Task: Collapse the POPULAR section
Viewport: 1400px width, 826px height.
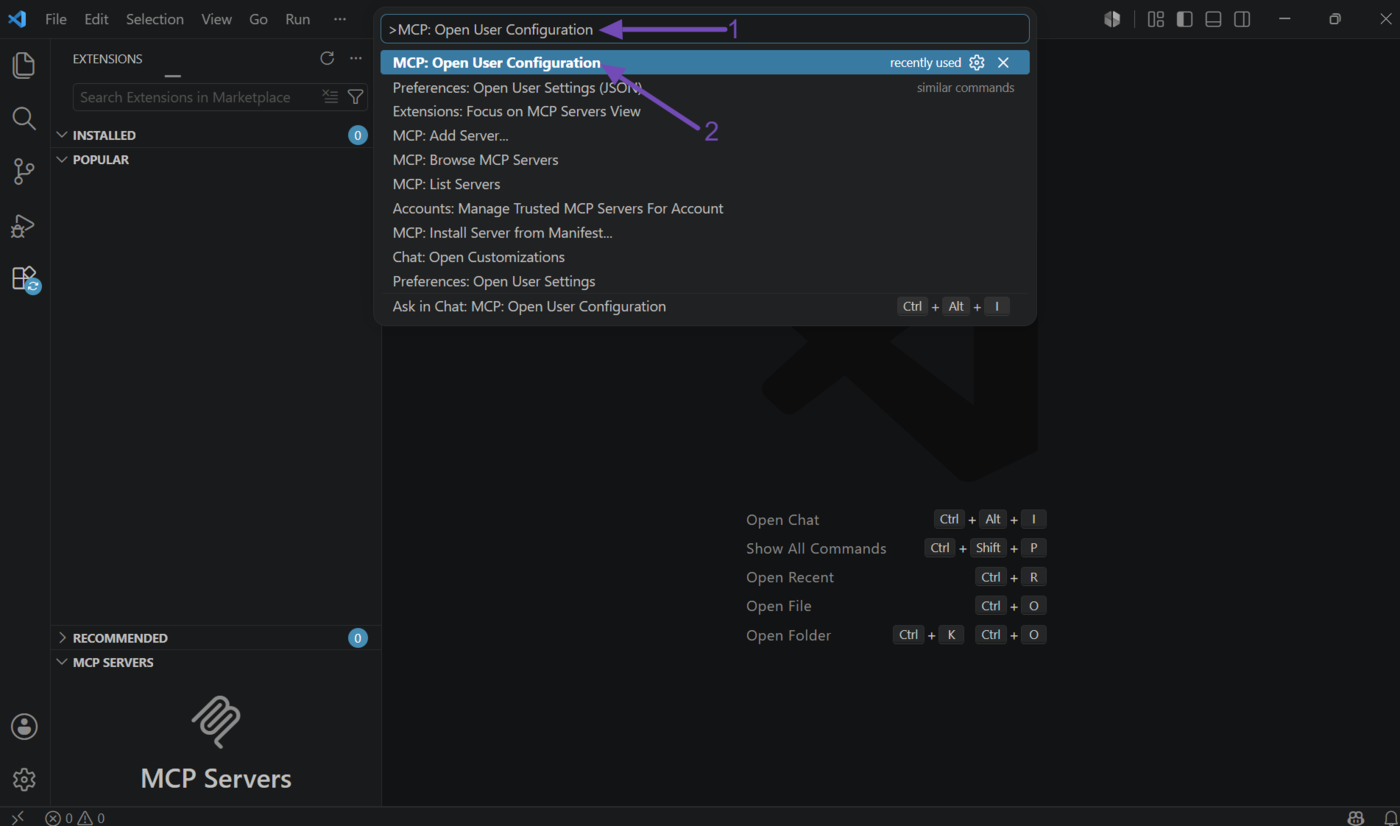Action: (62, 160)
